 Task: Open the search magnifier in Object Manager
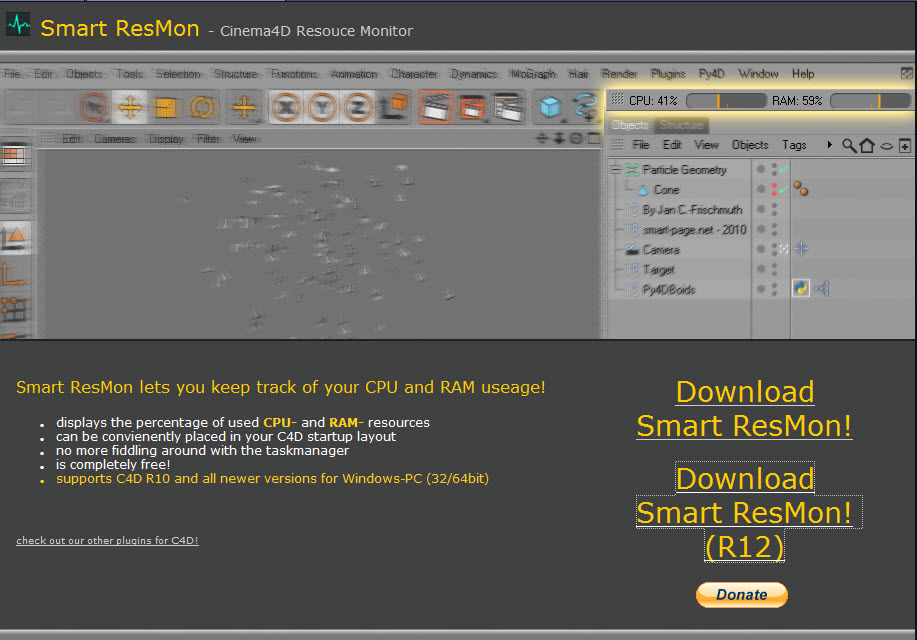(x=849, y=145)
